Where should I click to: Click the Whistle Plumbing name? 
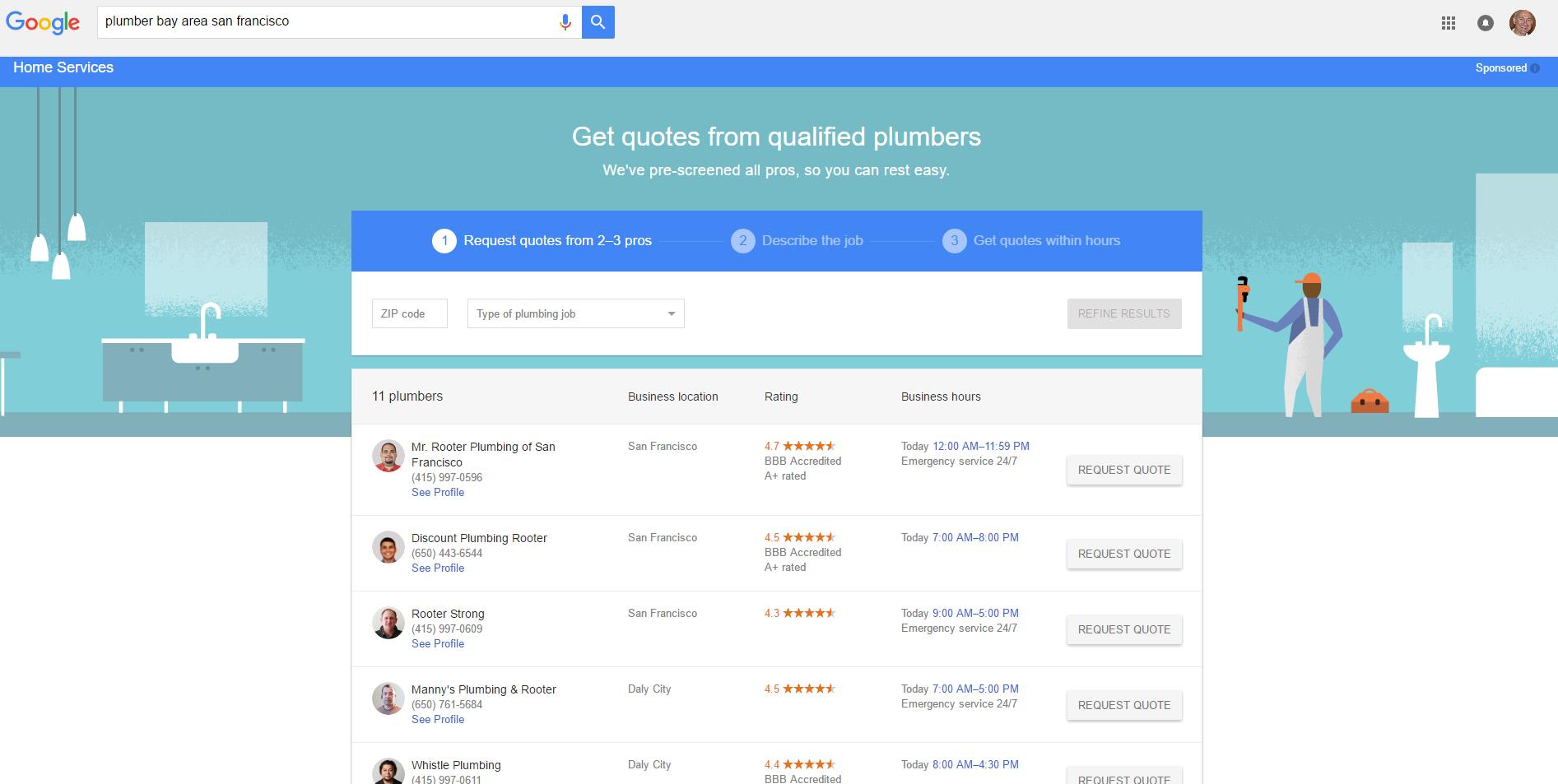[x=456, y=765]
